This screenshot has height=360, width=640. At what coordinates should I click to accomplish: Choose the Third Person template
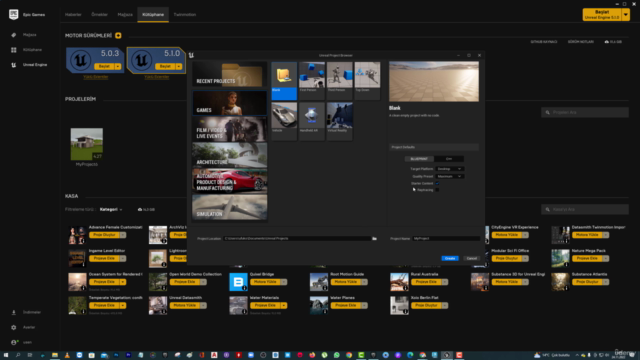[x=340, y=80]
